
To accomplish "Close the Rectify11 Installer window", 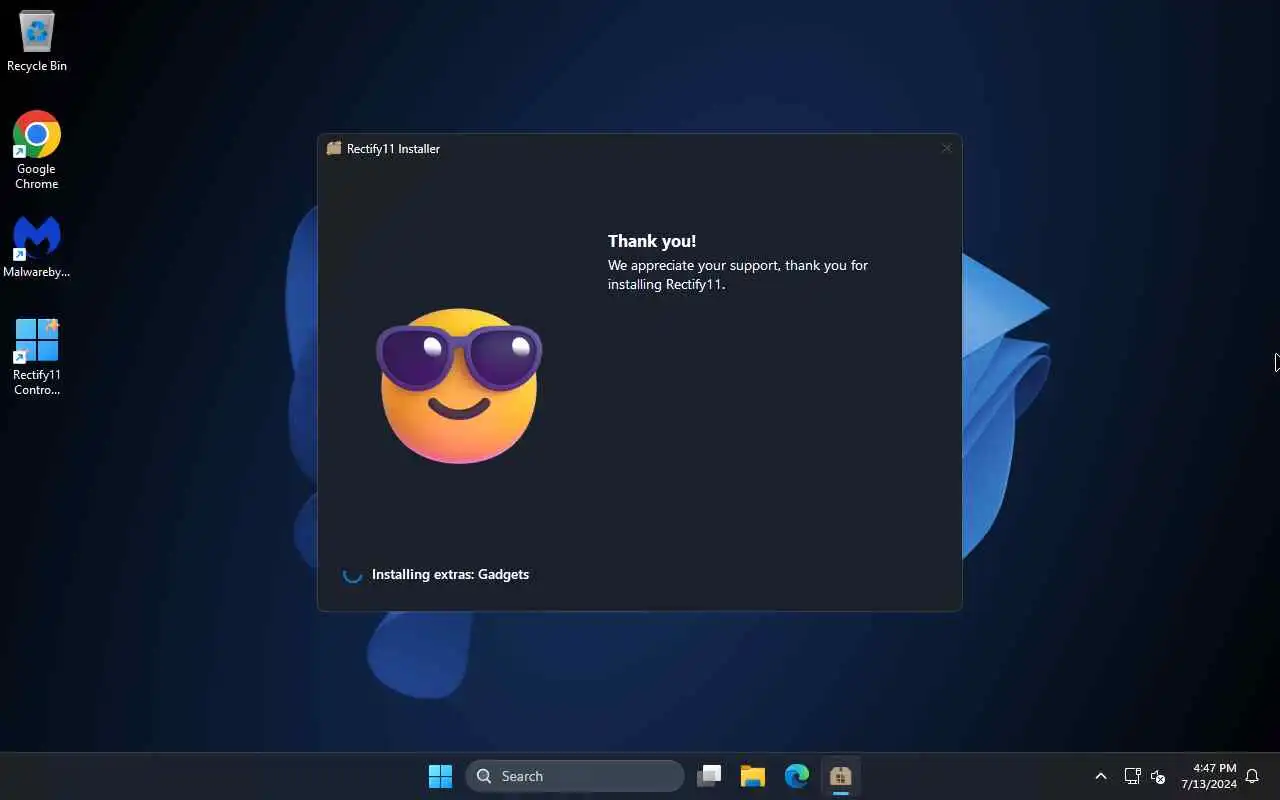I will (946, 148).
